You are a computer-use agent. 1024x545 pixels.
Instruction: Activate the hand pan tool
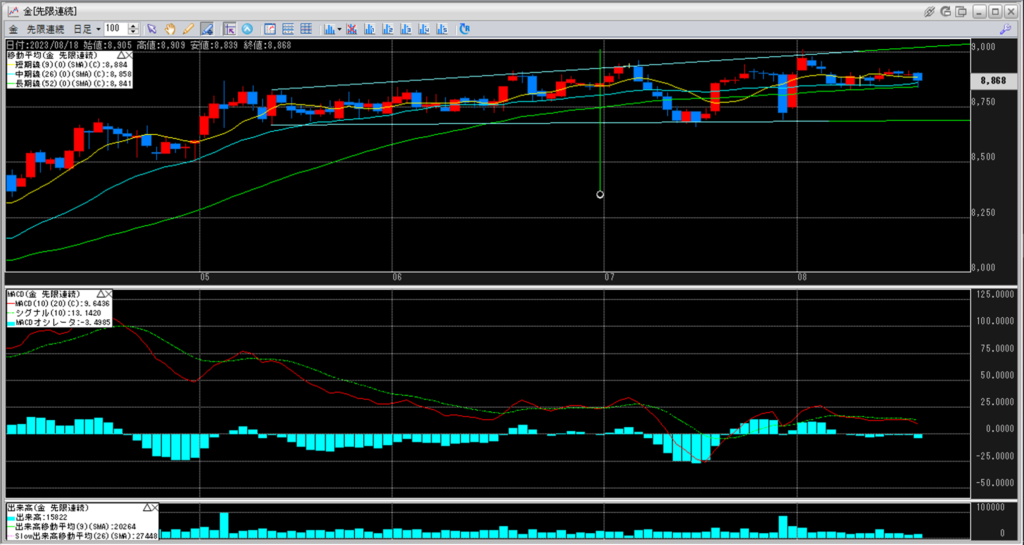pos(170,28)
